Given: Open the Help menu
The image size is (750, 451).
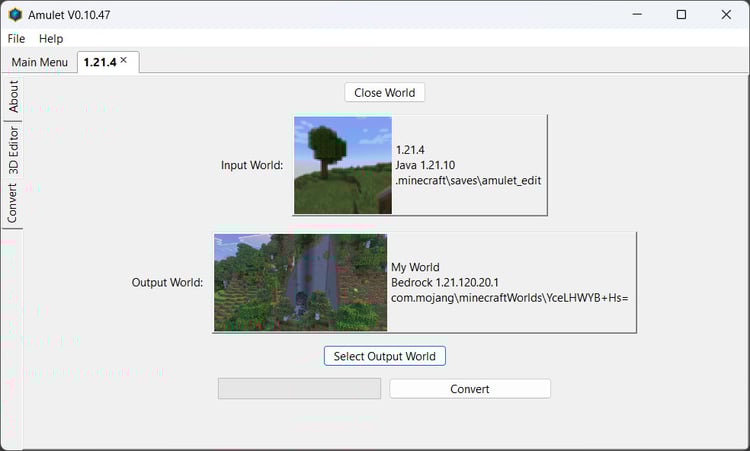Looking at the screenshot, I should click(51, 39).
